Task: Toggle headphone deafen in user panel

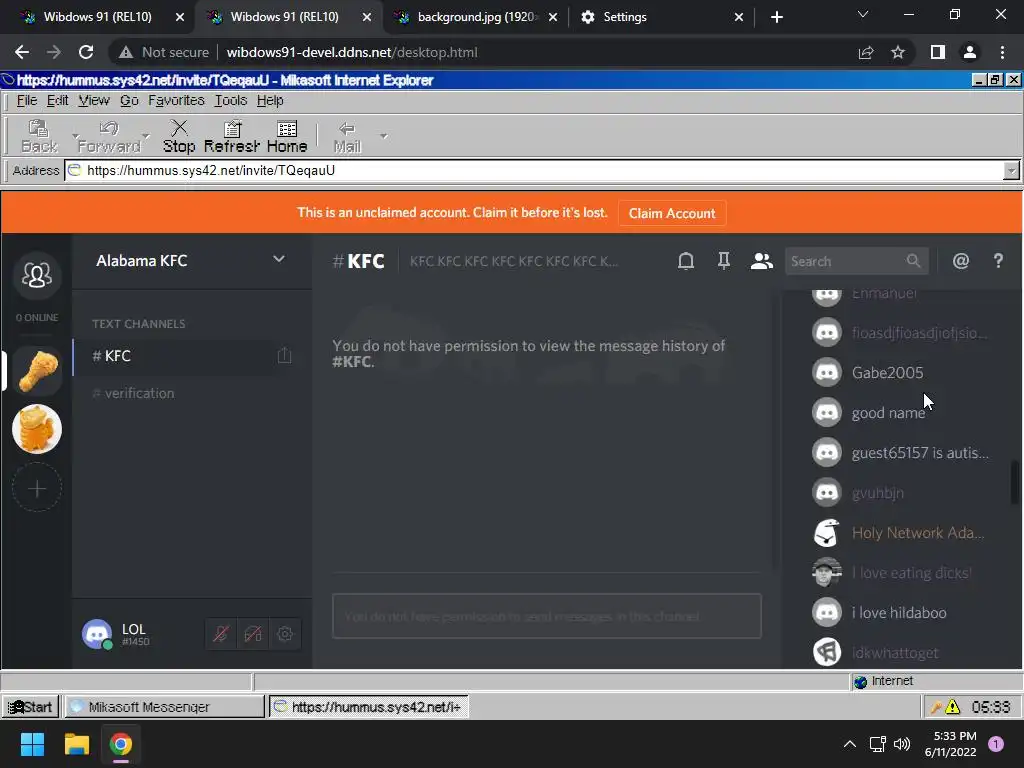Action: (253, 633)
